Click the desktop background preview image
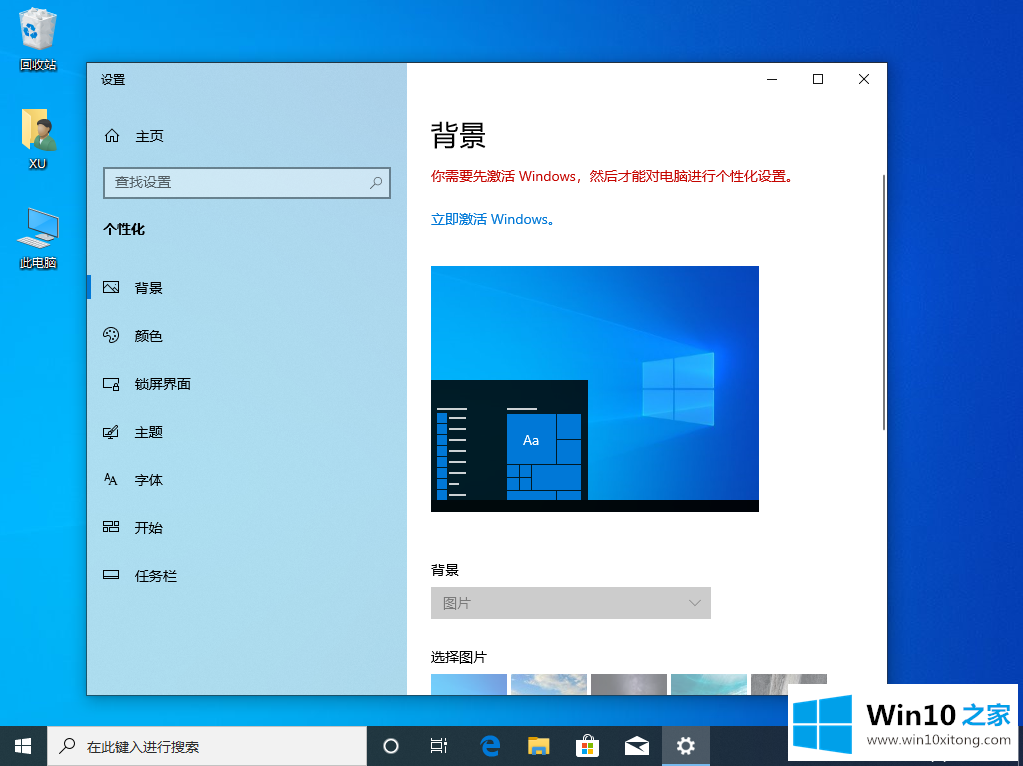 coord(594,388)
